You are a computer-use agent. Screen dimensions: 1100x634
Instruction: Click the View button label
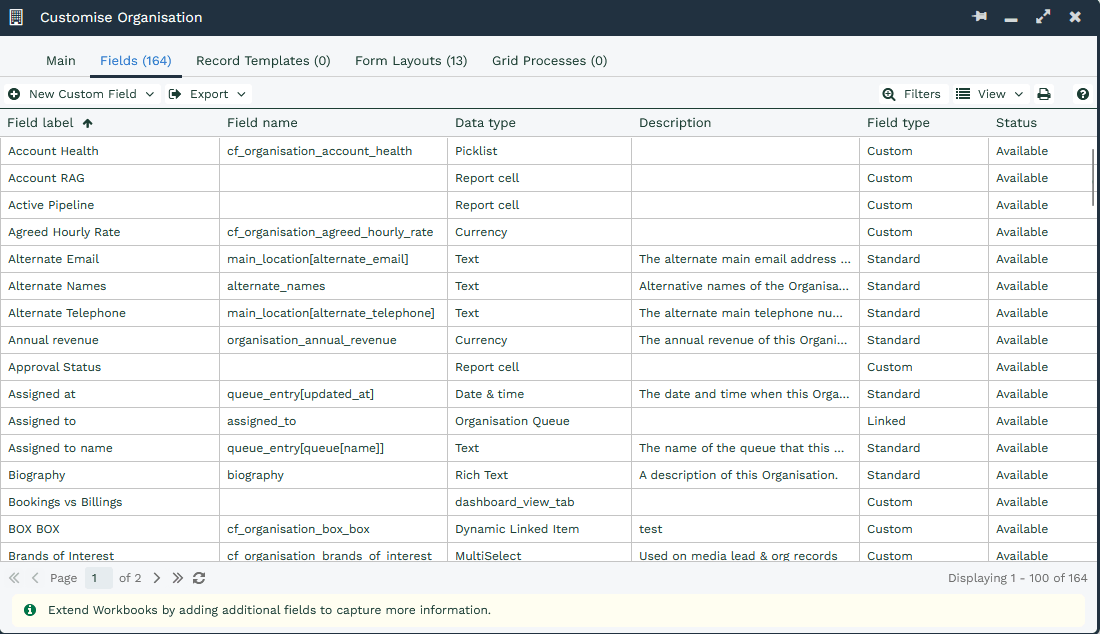(991, 94)
